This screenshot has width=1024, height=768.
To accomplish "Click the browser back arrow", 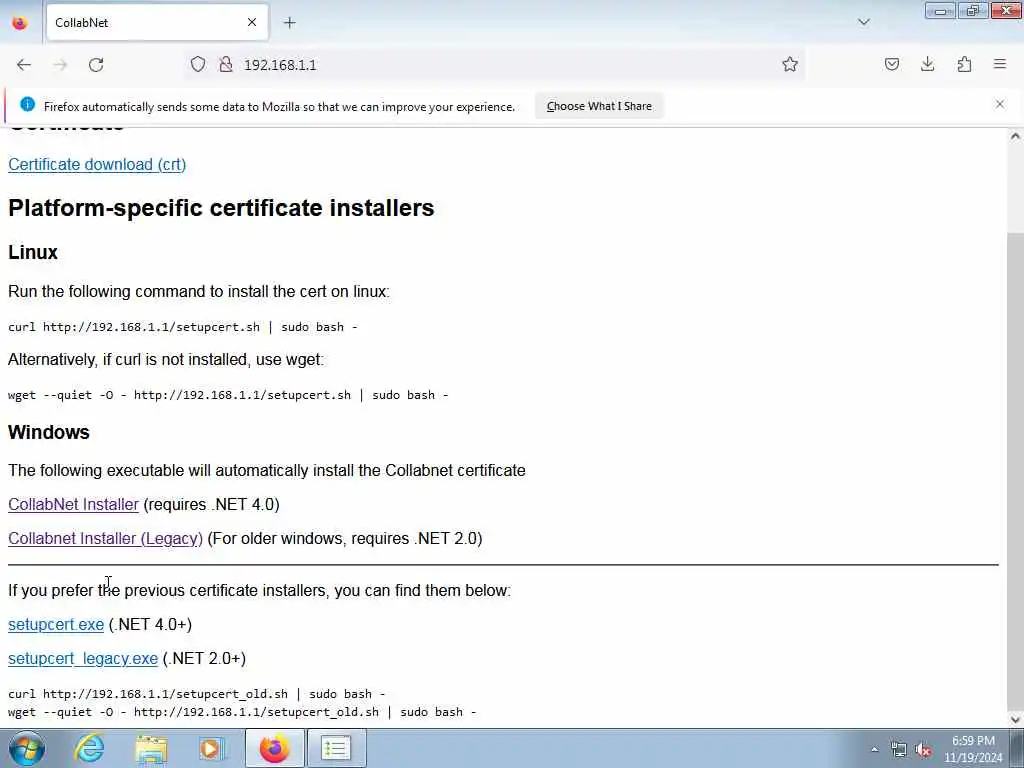I will [x=24, y=65].
